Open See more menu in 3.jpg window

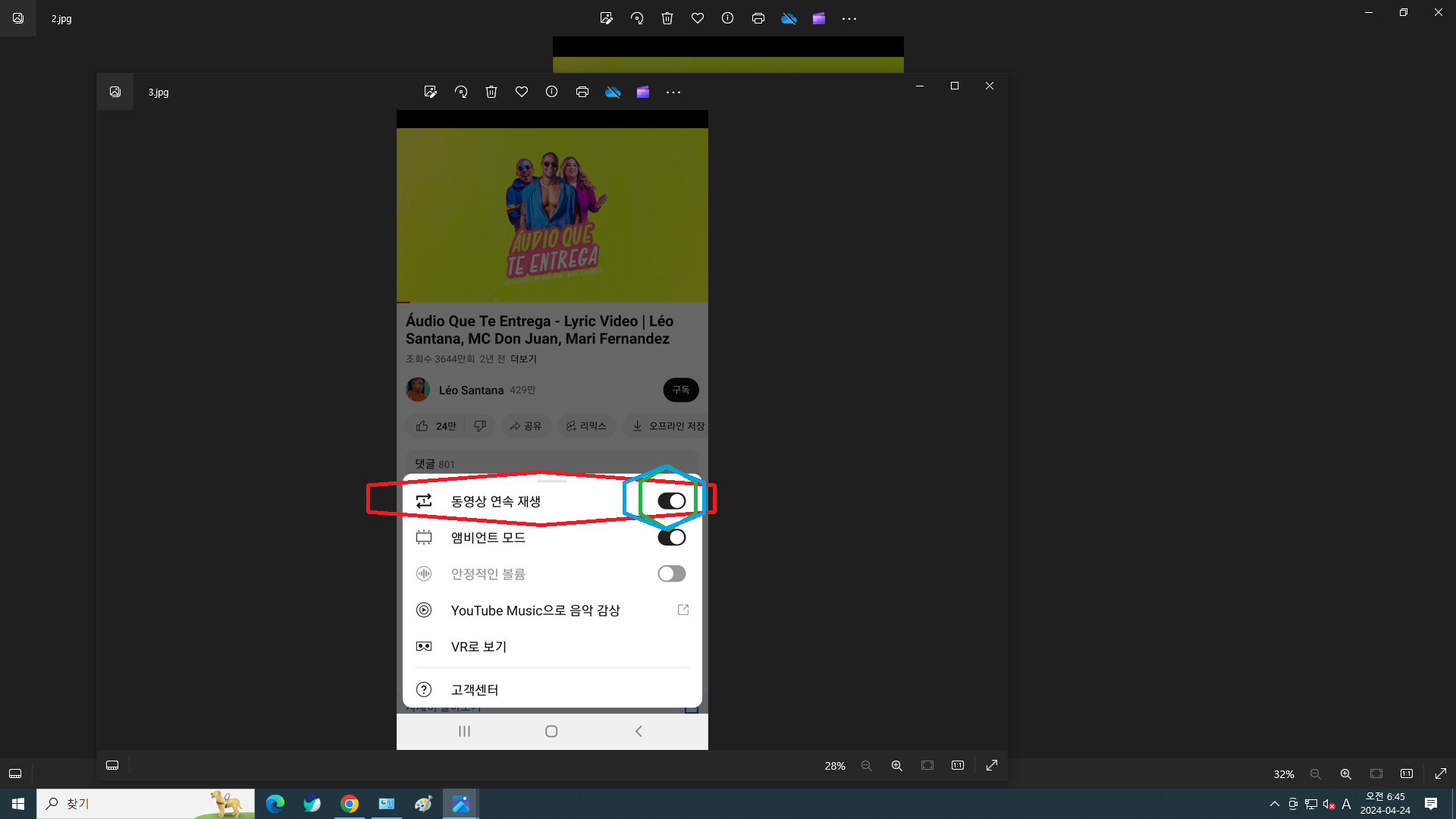coord(673,93)
